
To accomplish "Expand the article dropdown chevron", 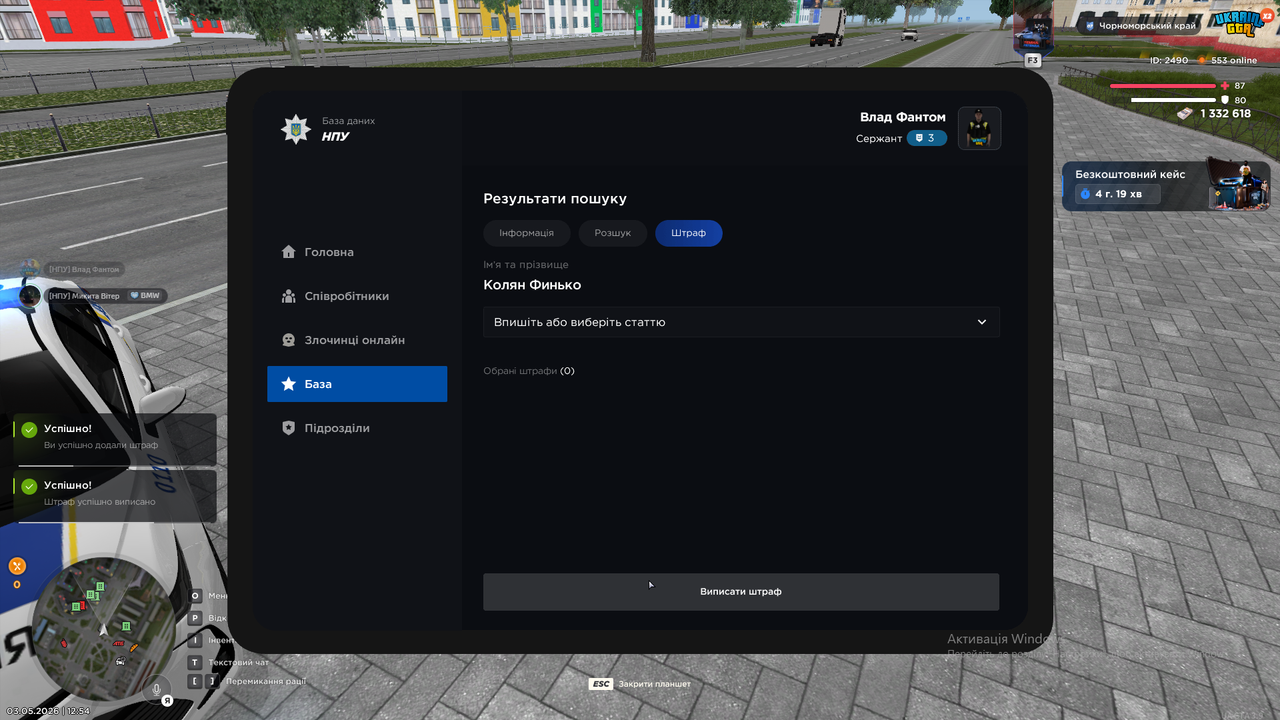I will (982, 322).
